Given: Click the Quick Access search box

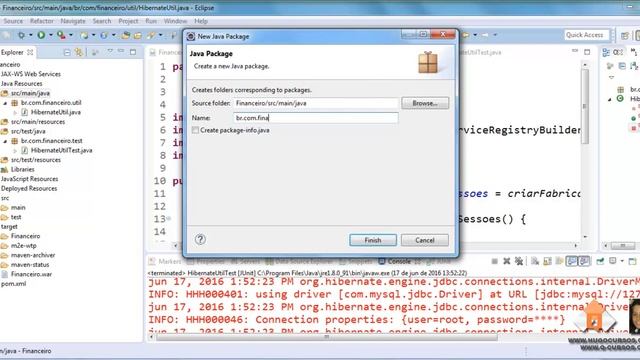Looking at the screenshot, I should pyautogui.click(x=587, y=35).
